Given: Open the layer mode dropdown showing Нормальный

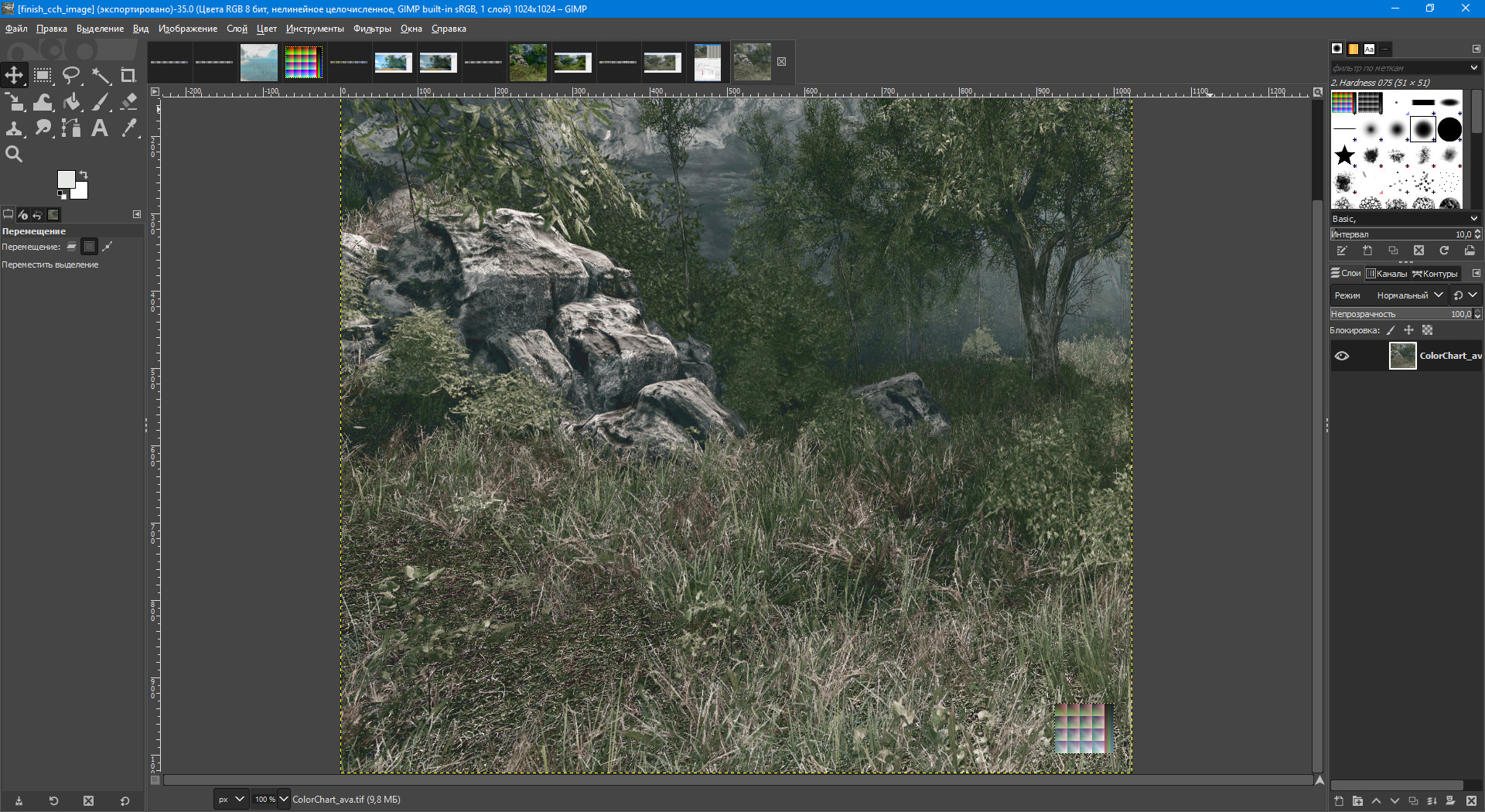Looking at the screenshot, I should tap(1410, 295).
